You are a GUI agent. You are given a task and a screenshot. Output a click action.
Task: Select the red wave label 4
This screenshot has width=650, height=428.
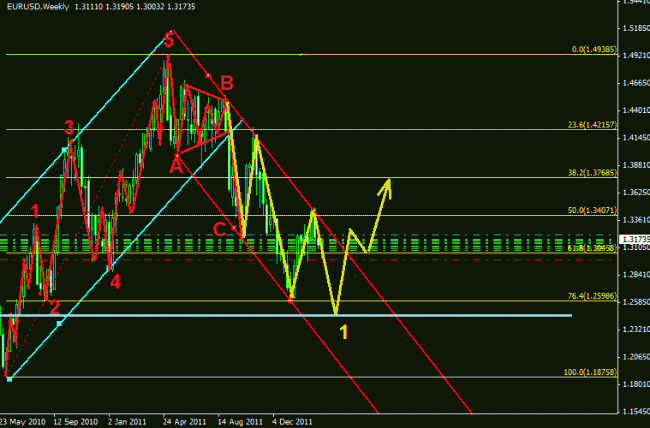(115, 282)
